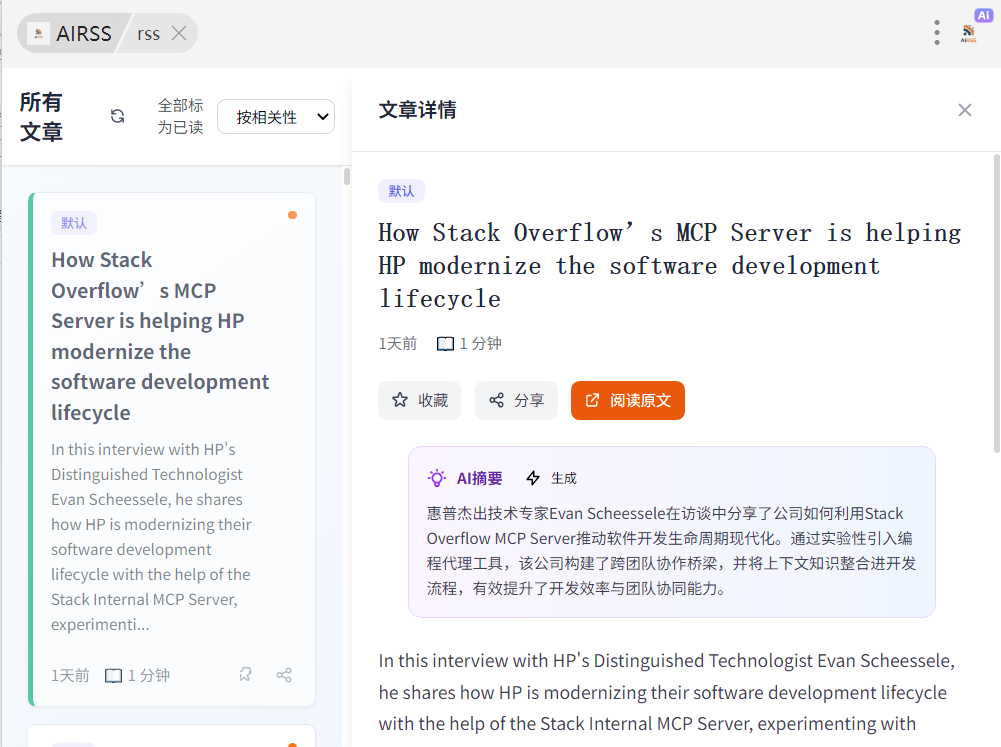Viewport: 1001px width, 747px height.
Task: Close the rss tab
Action: click(x=179, y=33)
